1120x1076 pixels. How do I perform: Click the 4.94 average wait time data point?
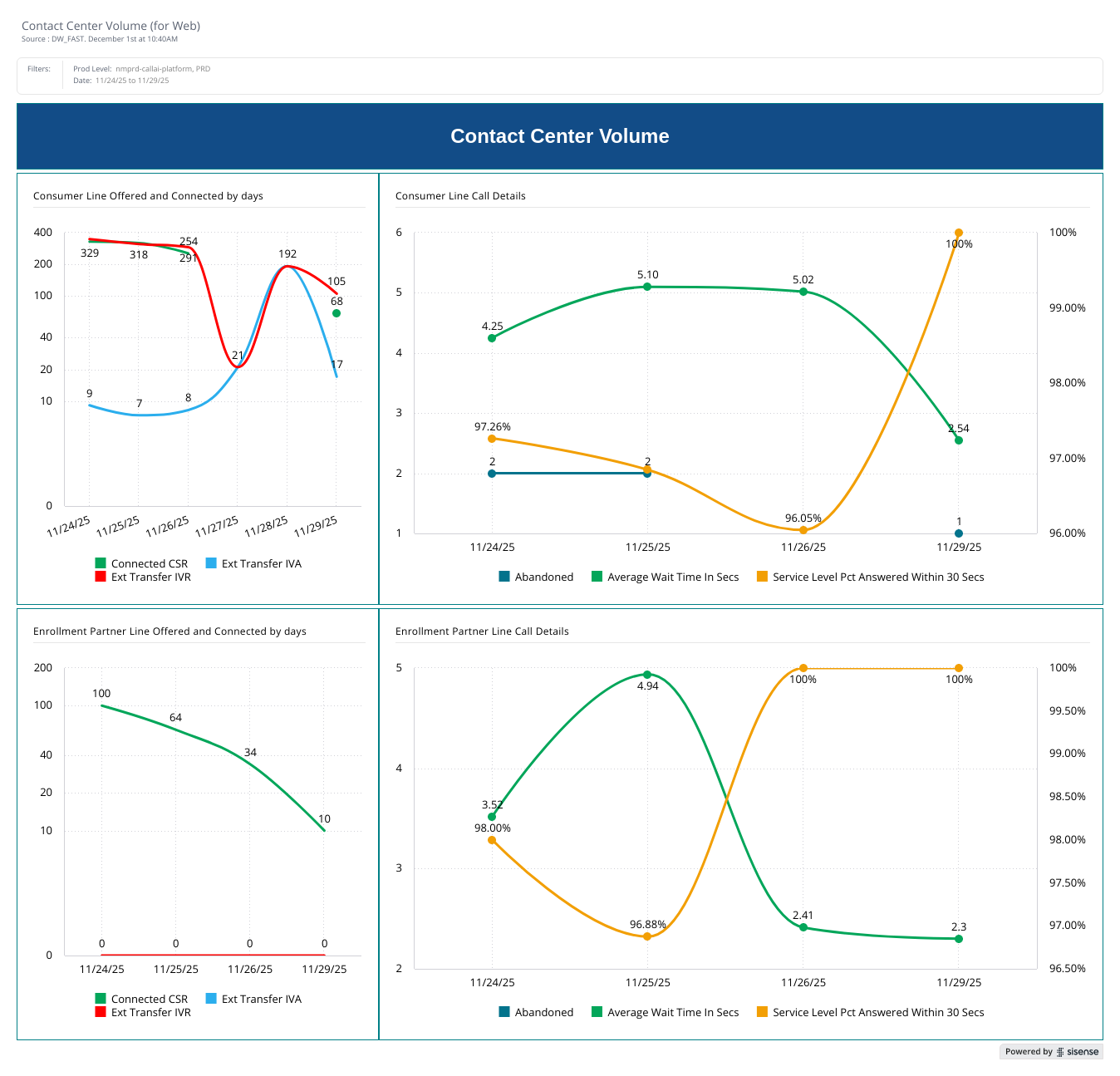tap(647, 675)
